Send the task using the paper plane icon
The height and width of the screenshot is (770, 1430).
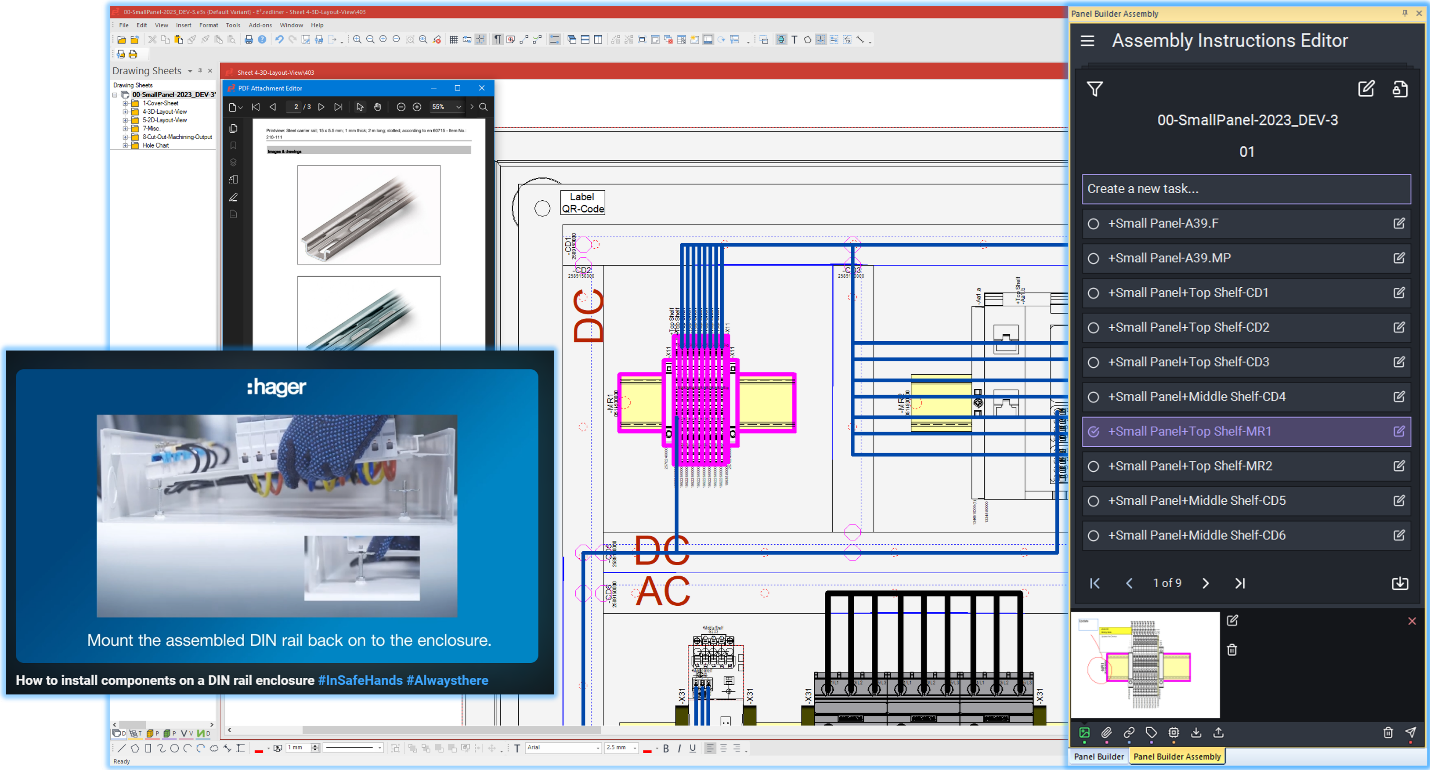point(1411,733)
